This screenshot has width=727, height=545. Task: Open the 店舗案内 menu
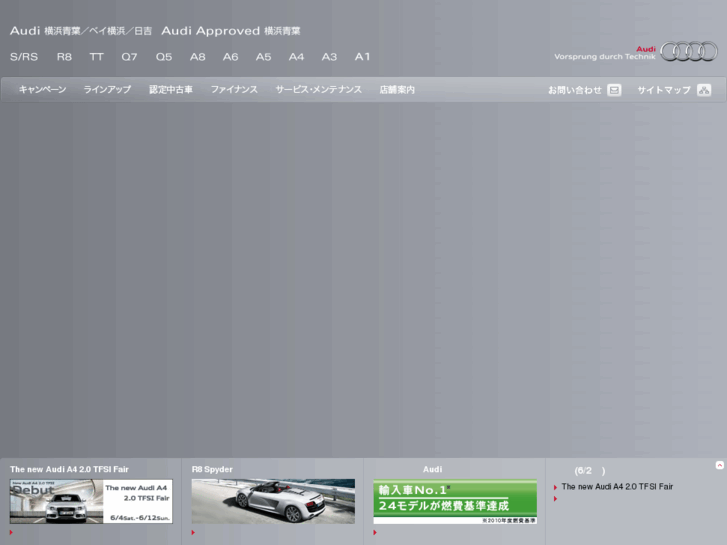click(397, 90)
